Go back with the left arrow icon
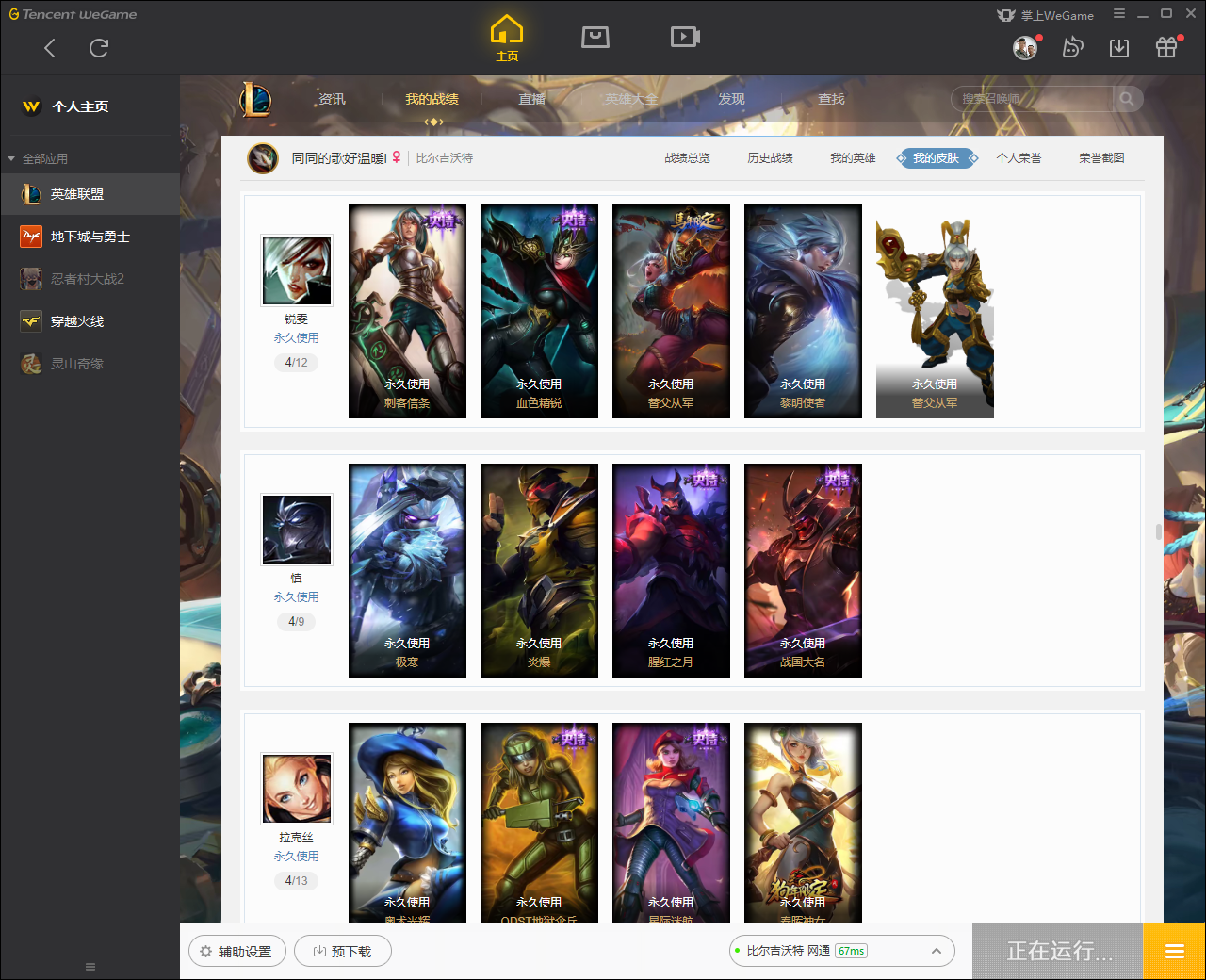This screenshot has width=1206, height=980. point(50,48)
